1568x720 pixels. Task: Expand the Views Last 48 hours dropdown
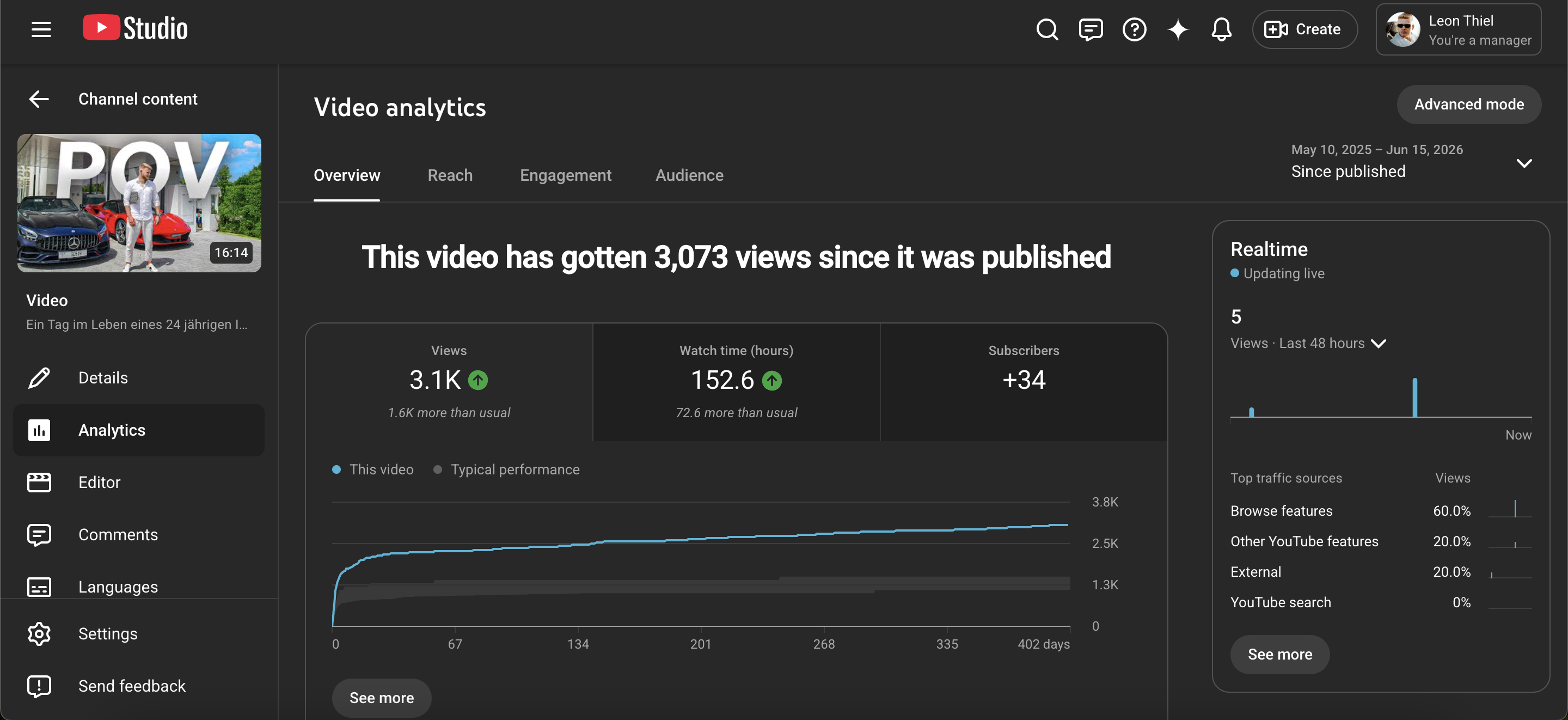(1308, 343)
